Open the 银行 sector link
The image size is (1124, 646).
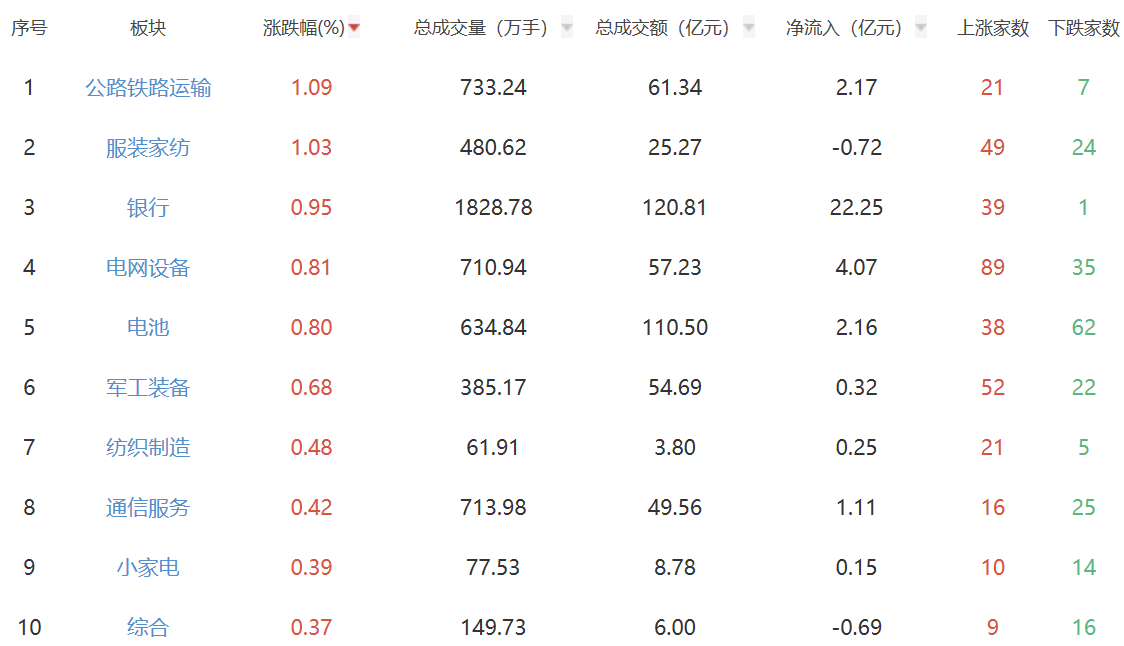[148, 208]
